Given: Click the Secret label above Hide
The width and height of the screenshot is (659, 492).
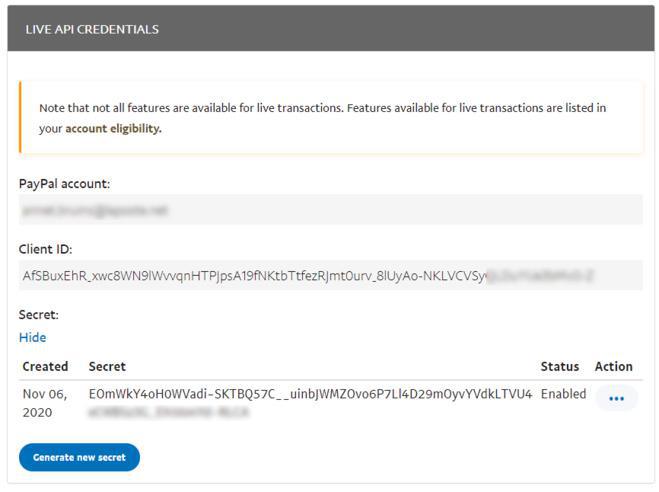Looking at the screenshot, I should 39,315.
